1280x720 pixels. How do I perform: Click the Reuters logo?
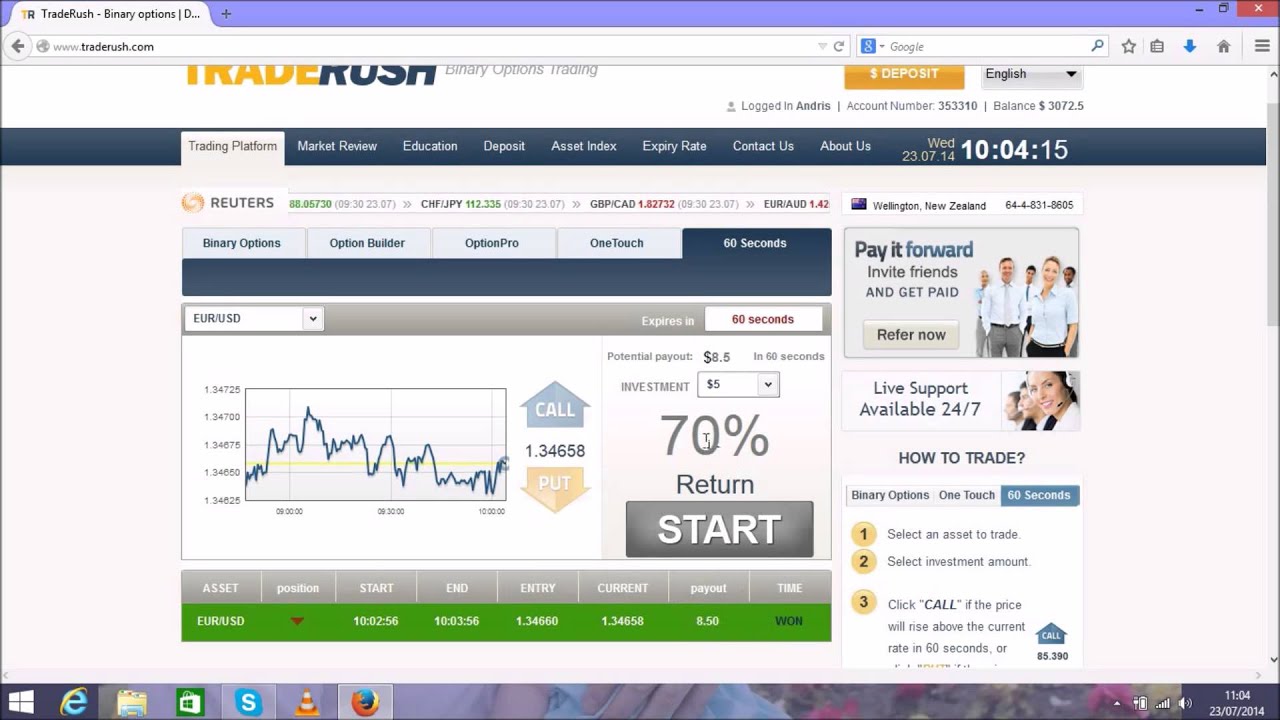pyautogui.click(x=228, y=203)
